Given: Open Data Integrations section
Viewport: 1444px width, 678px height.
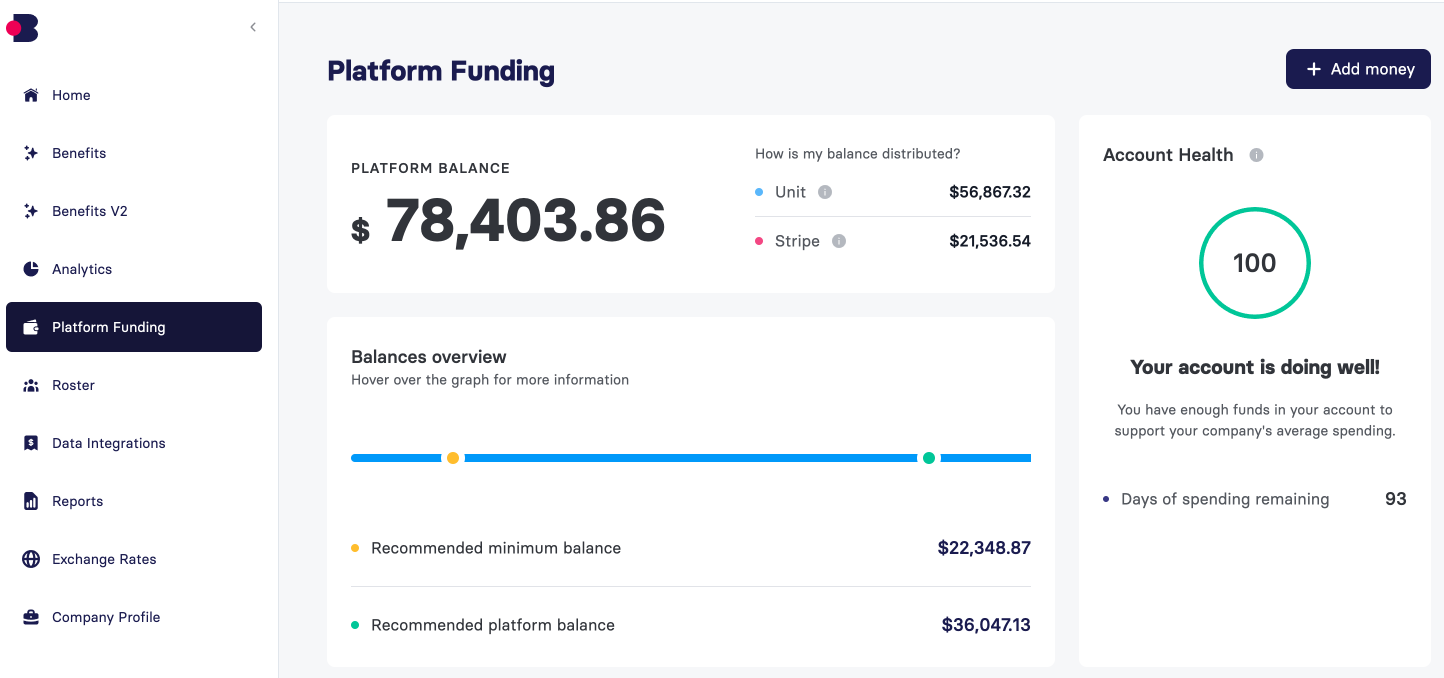Looking at the screenshot, I should (134, 443).
